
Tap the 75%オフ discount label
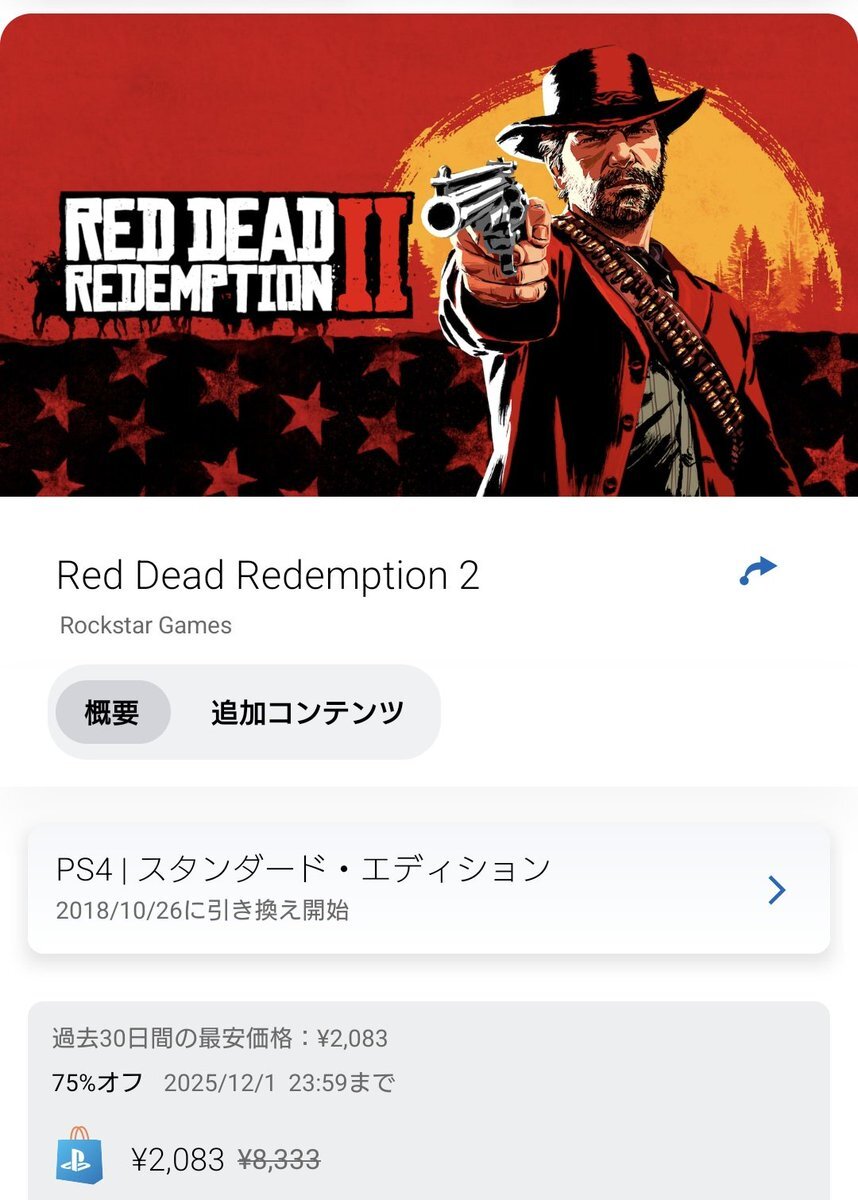point(97,1083)
